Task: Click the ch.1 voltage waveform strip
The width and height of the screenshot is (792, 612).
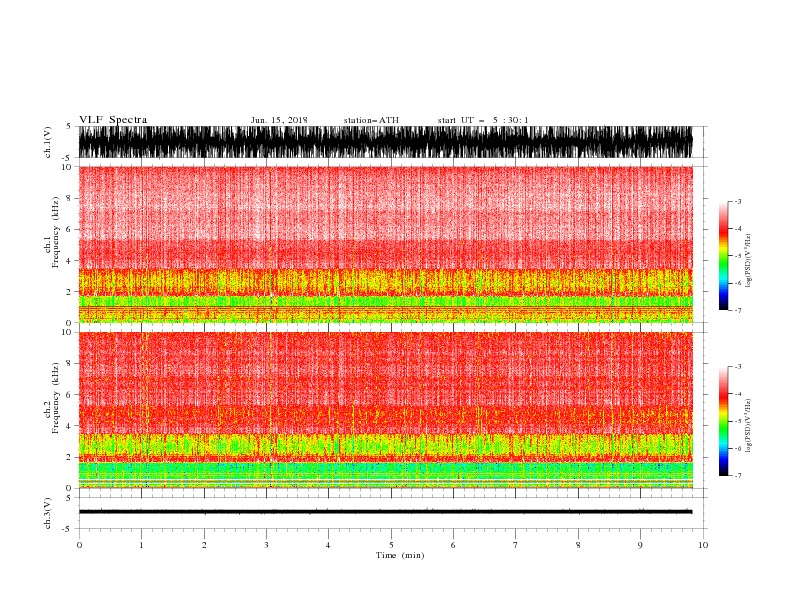Action: (385, 142)
